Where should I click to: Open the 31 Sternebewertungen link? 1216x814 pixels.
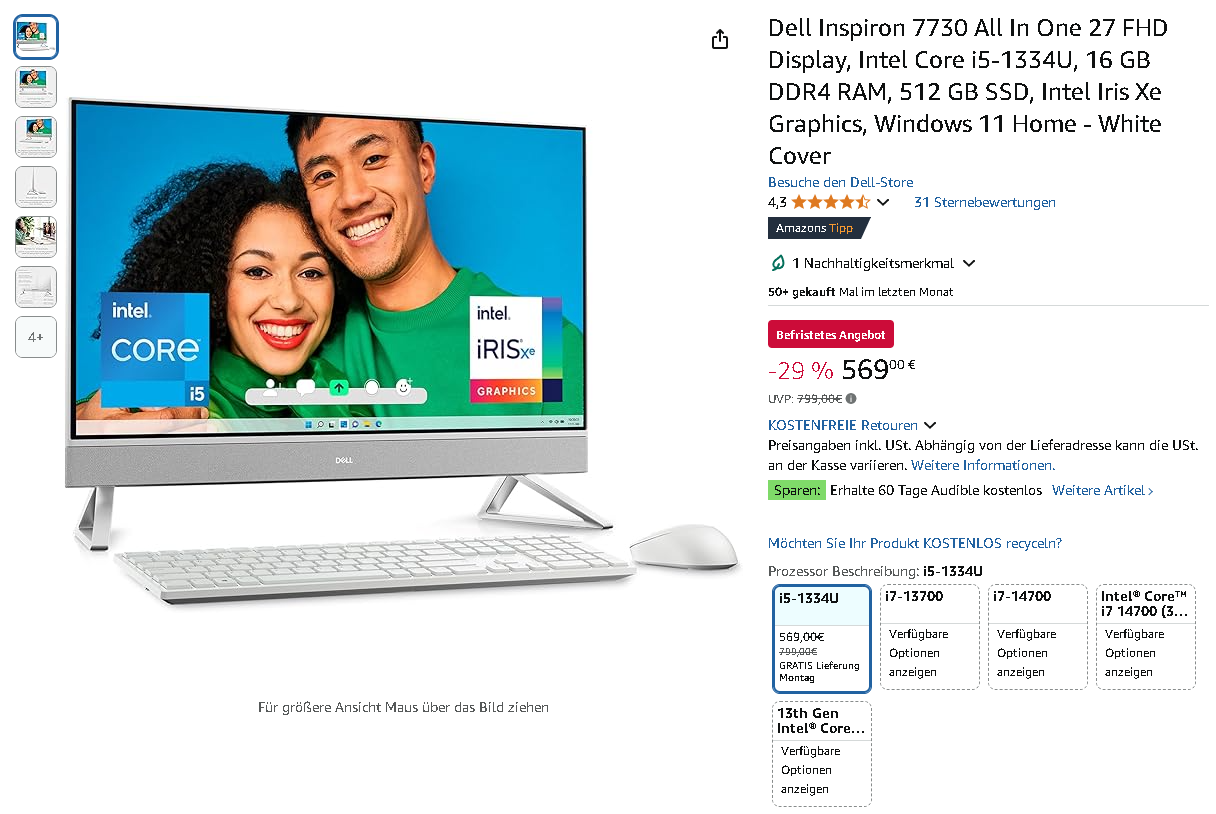(985, 202)
